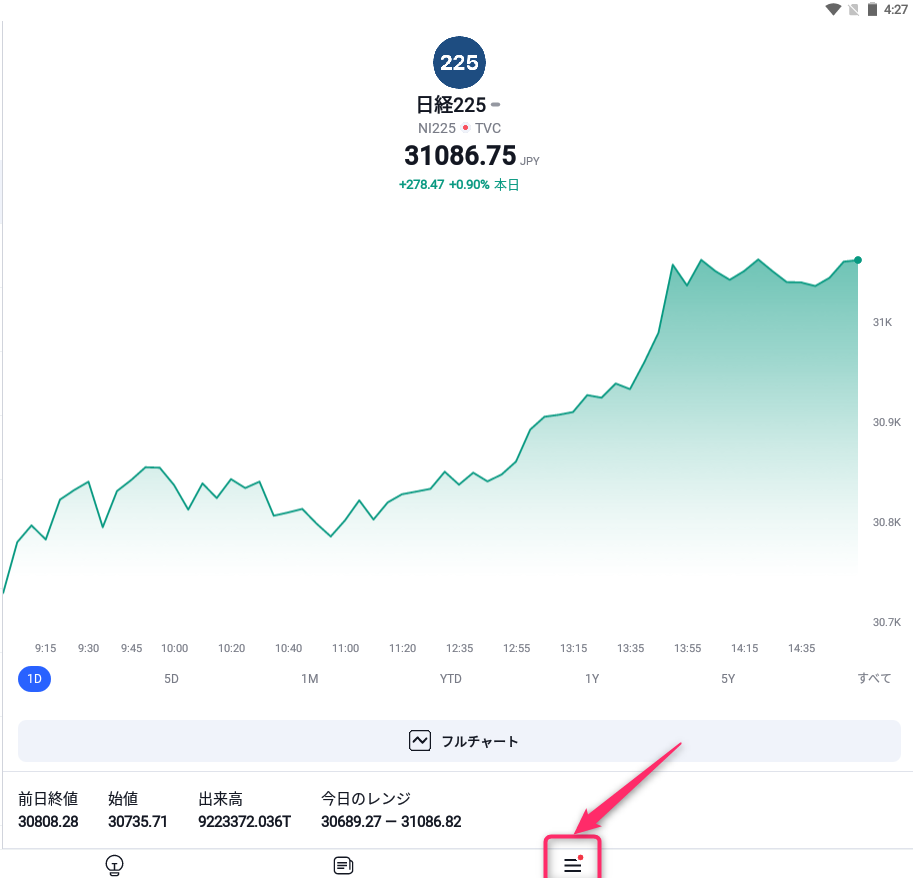
Task: Click the 31K price axis label
Action: [x=882, y=323]
